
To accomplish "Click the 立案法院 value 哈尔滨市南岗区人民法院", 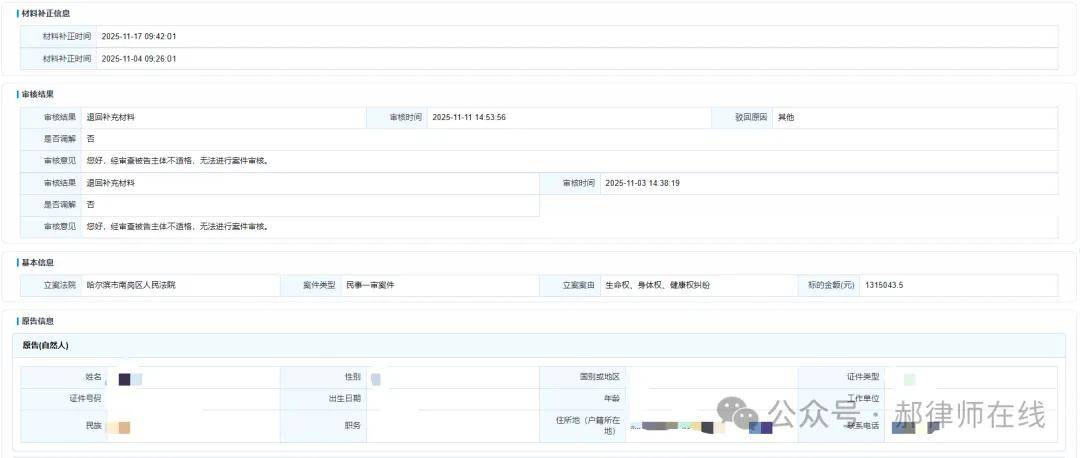I will click(131, 285).
